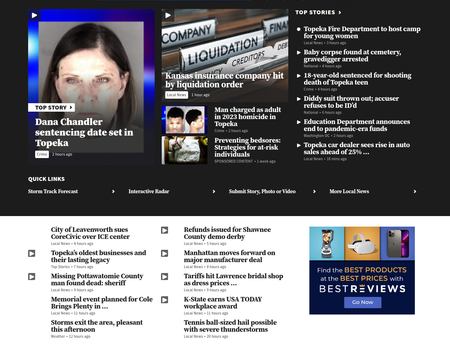
Task: Click video icon beside Tariffs hit Lawrence bridal shop
Action: point(164,276)
